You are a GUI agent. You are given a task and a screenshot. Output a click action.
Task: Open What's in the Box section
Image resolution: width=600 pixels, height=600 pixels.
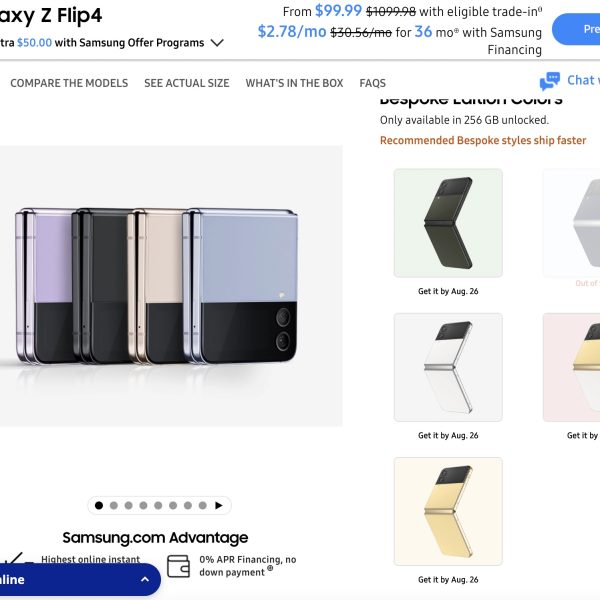coord(294,83)
